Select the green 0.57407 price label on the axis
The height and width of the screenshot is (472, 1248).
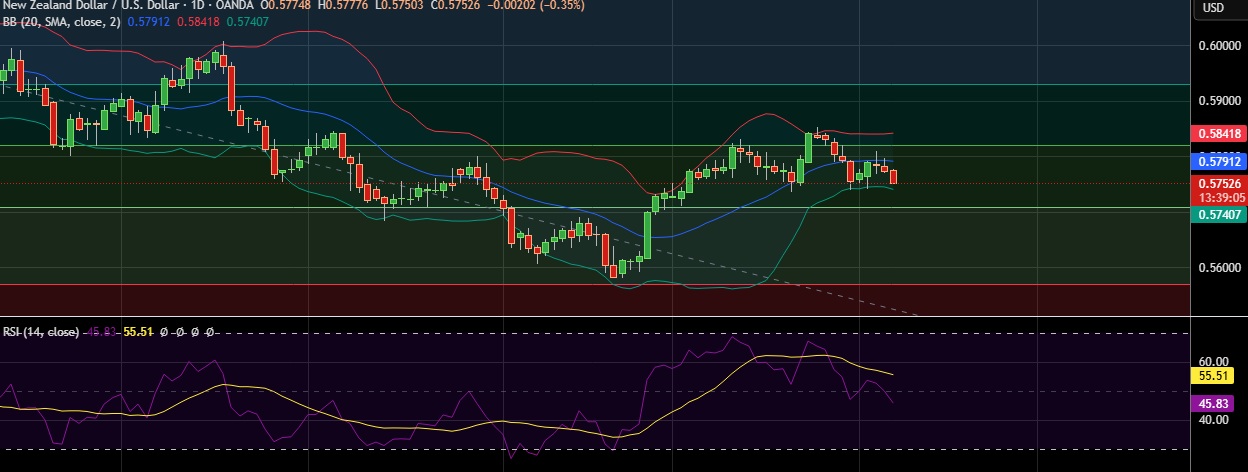coord(1219,214)
